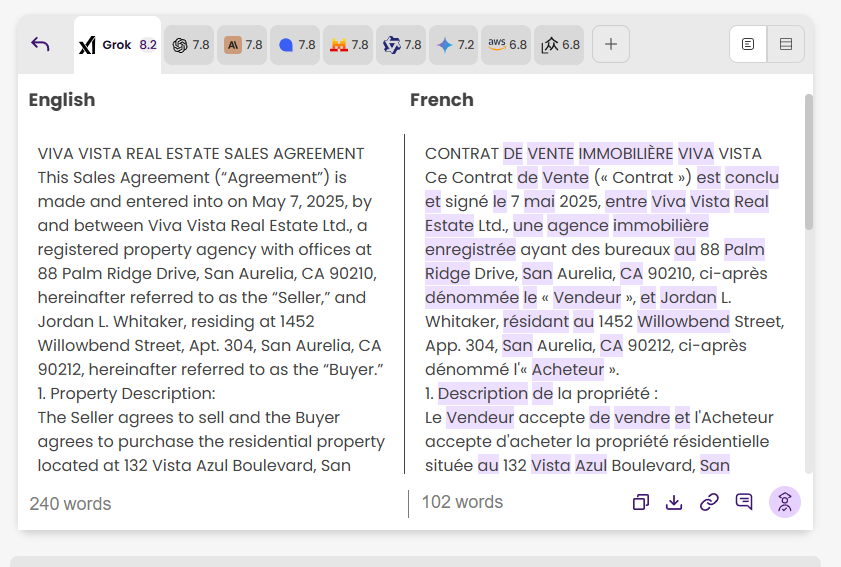Viewport: 841px width, 567px height.
Task: Switch to the stacked rows layout view
Action: [786, 44]
